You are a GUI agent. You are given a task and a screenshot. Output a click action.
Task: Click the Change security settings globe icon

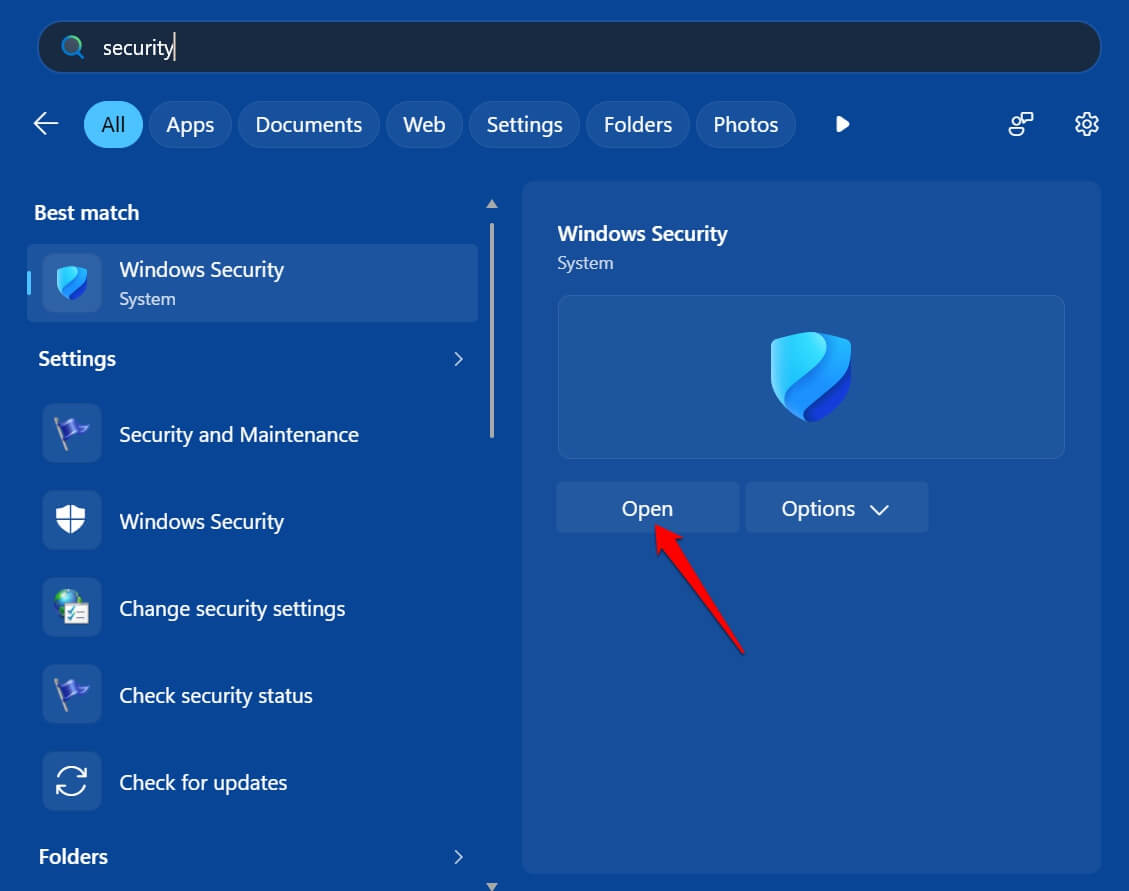(x=72, y=606)
